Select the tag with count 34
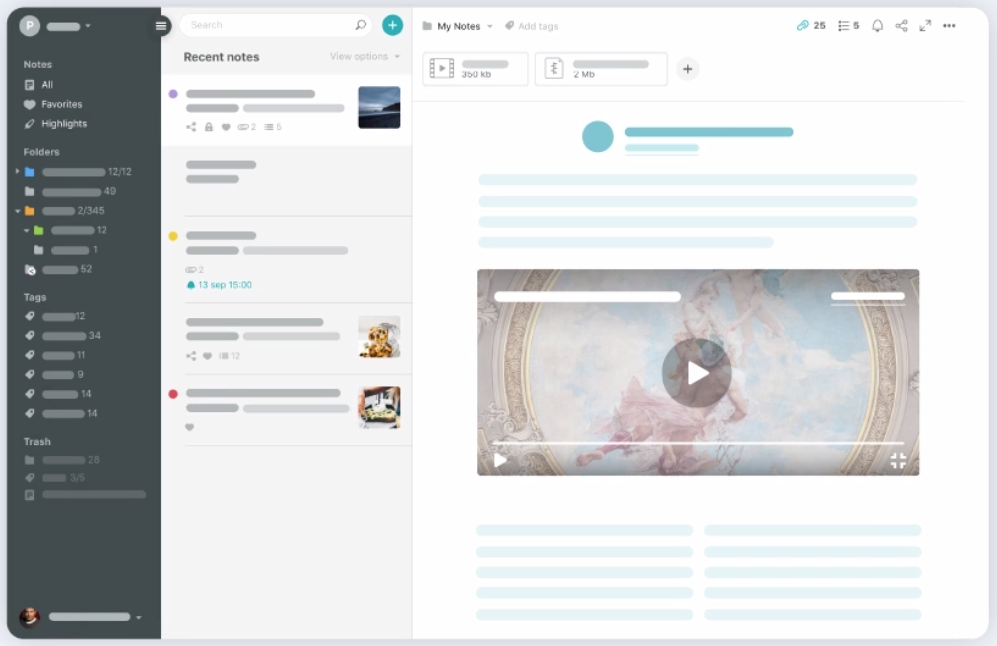This screenshot has width=997, height=646. click(x=62, y=336)
